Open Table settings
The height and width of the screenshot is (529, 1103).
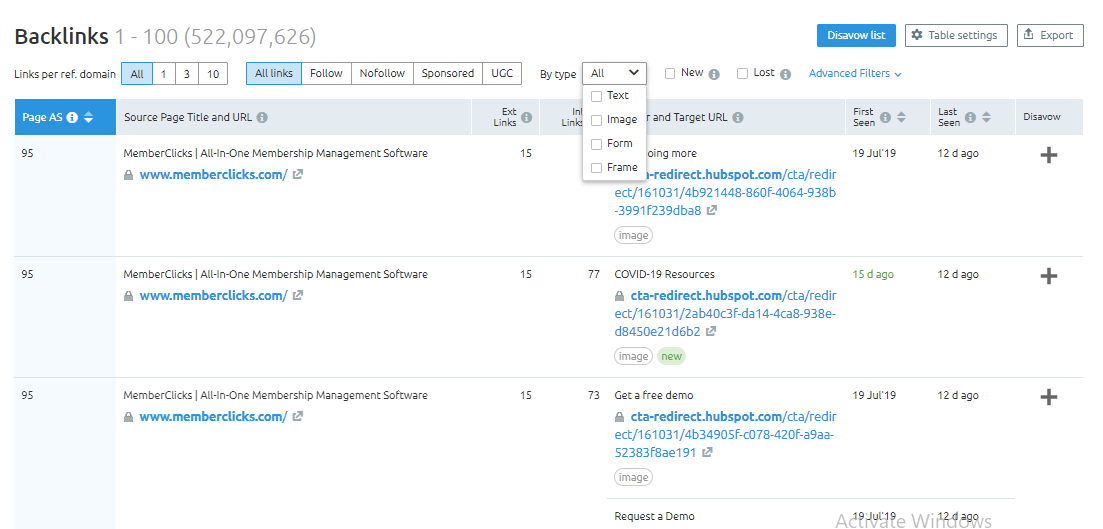click(x=956, y=35)
